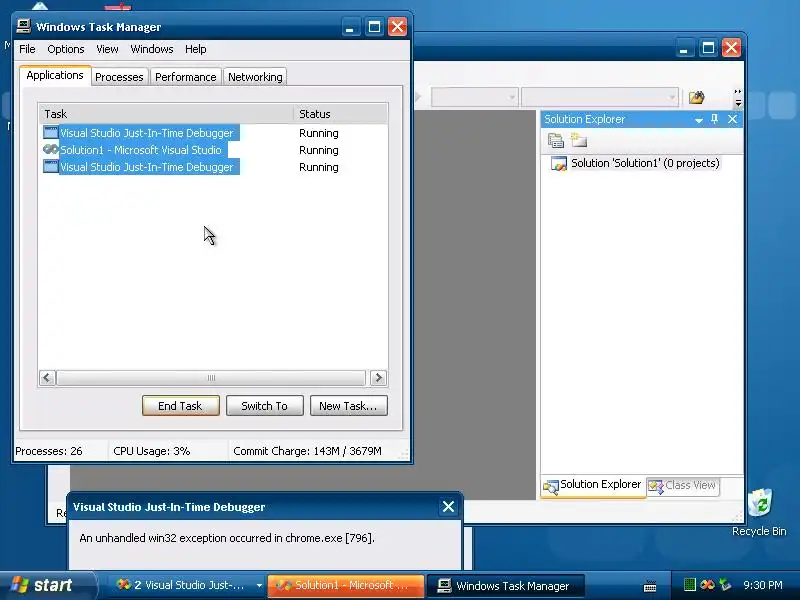Switch to the Solution Explorer bottom tab
Screen dimensions: 800x600
pyautogui.click(x=592, y=486)
